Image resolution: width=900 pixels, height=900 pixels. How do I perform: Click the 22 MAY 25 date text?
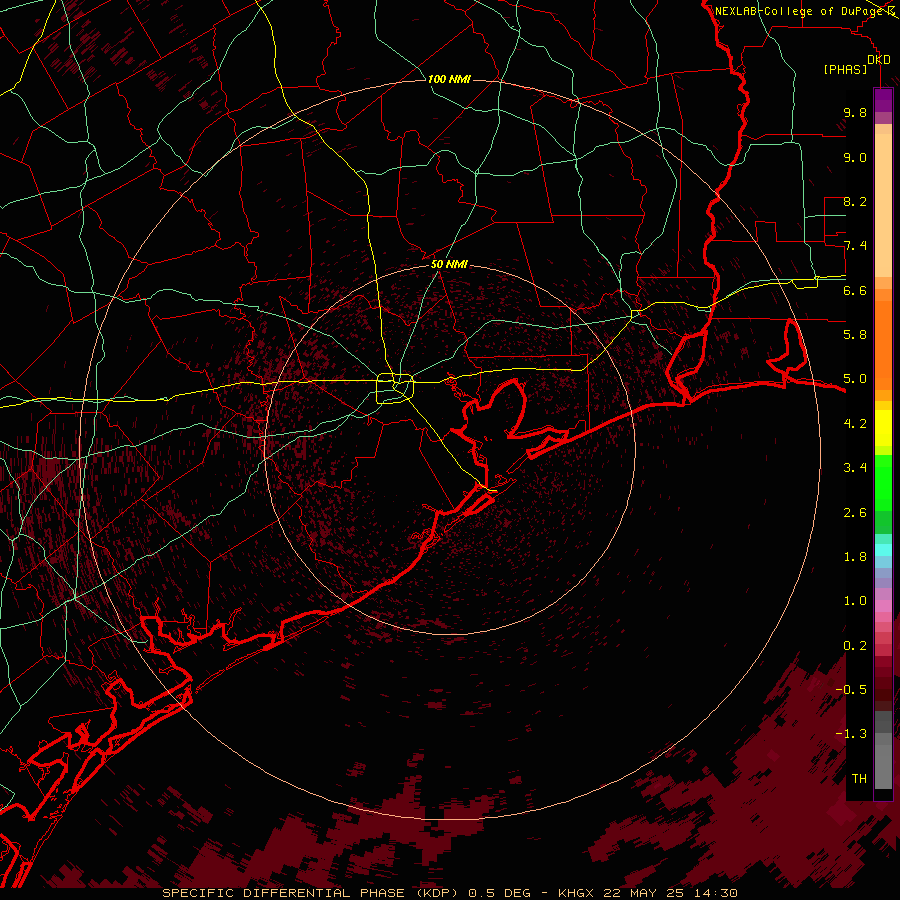[x=643, y=893]
